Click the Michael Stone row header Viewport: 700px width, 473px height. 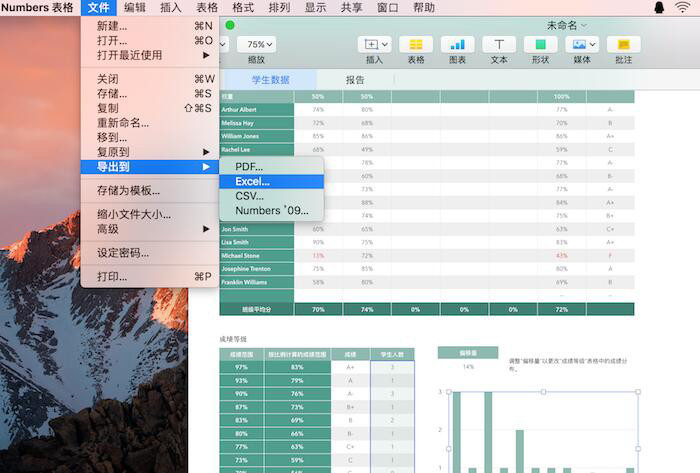point(257,256)
